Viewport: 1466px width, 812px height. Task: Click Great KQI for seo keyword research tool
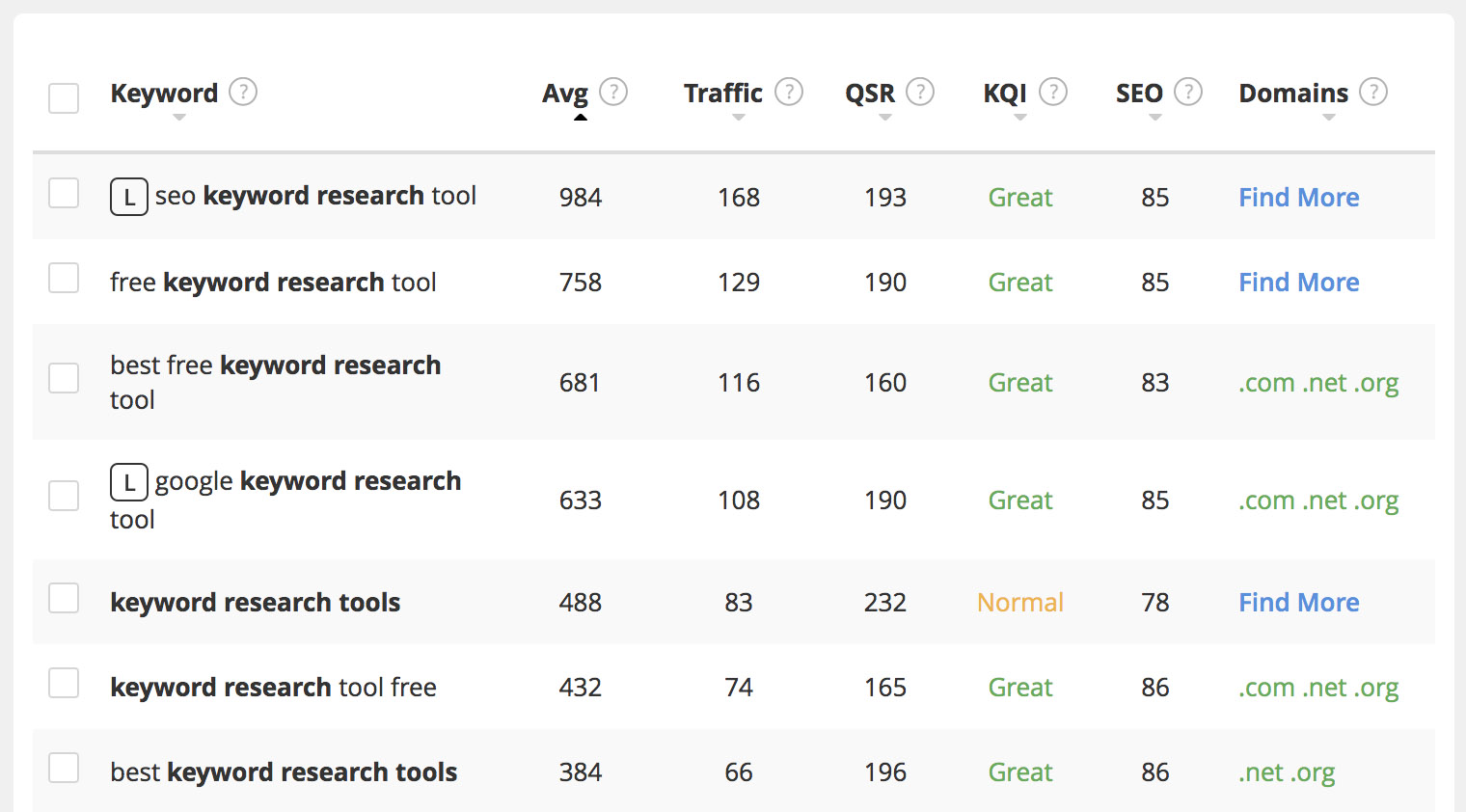coord(1020,197)
